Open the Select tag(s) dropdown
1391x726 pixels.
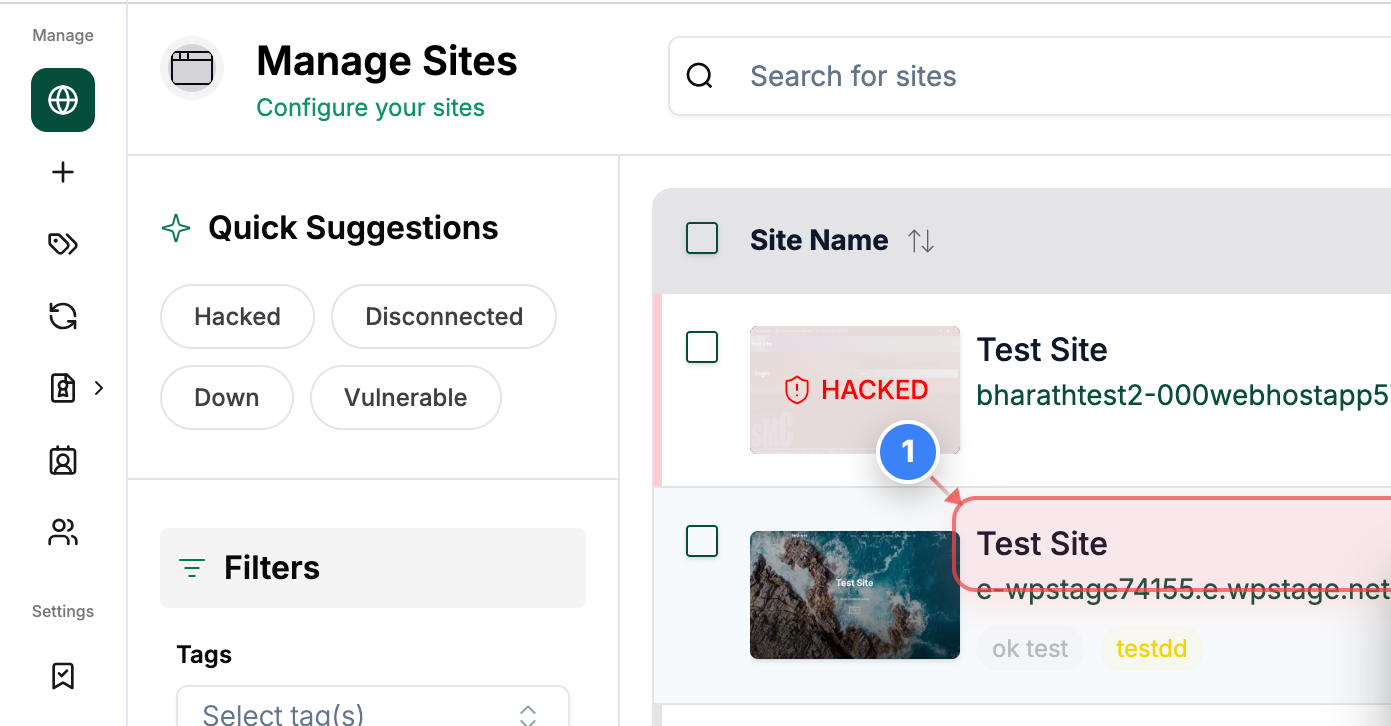[372, 712]
